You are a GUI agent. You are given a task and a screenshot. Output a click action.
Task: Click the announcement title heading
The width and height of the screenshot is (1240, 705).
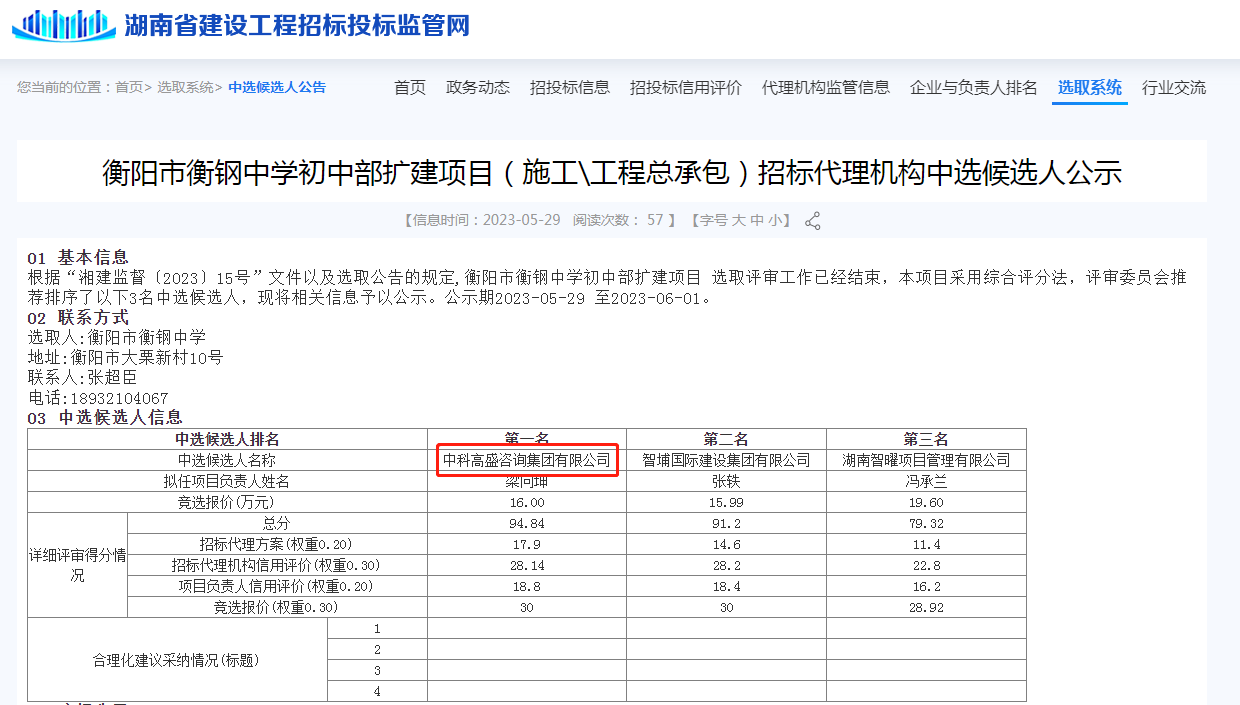[612, 172]
